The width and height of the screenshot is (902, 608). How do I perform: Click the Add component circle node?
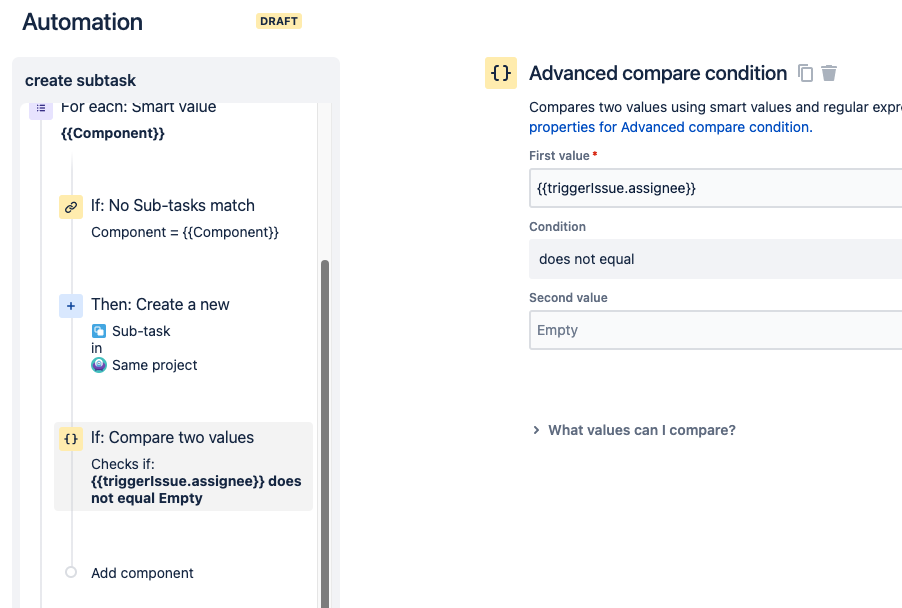click(71, 572)
